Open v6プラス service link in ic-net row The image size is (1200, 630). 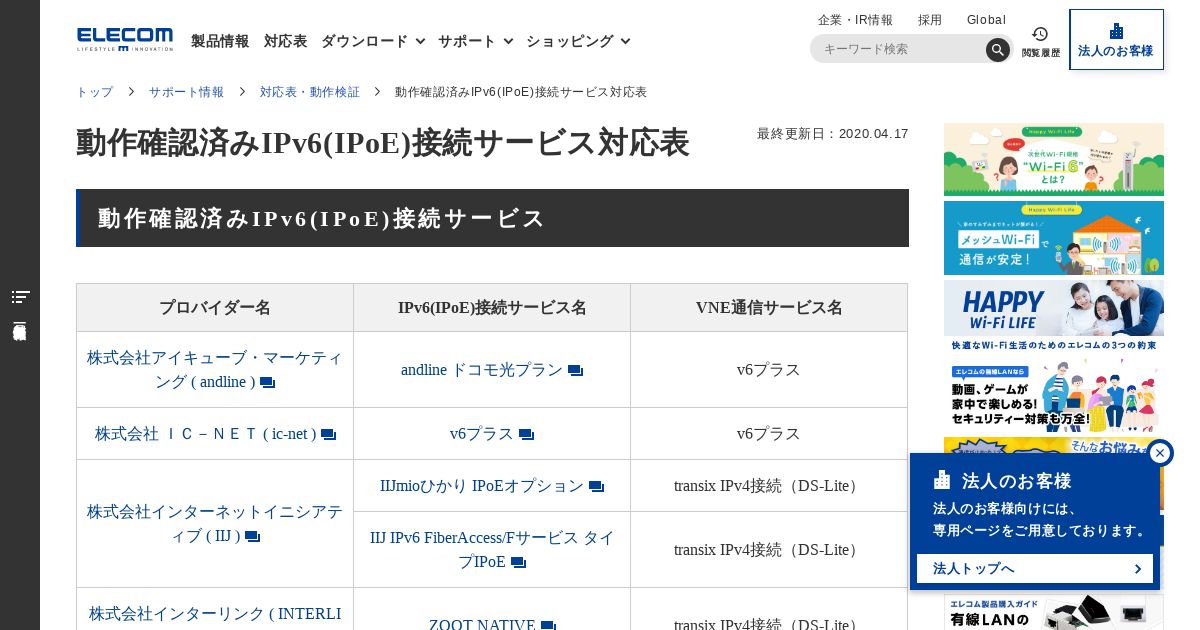[x=482, y=434]
